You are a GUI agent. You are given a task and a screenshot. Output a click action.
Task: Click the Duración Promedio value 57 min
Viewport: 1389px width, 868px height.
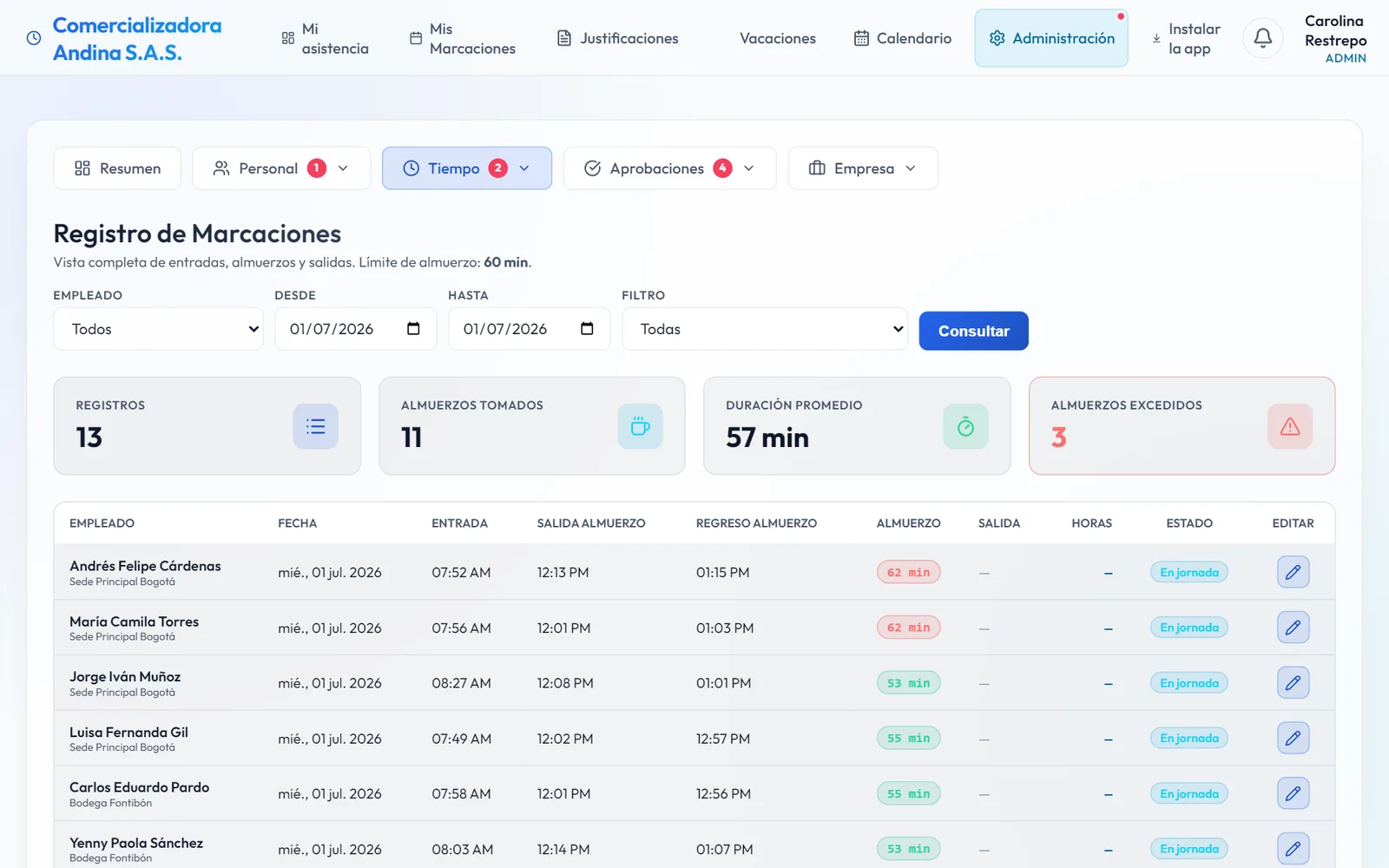[x=767, y=437]
